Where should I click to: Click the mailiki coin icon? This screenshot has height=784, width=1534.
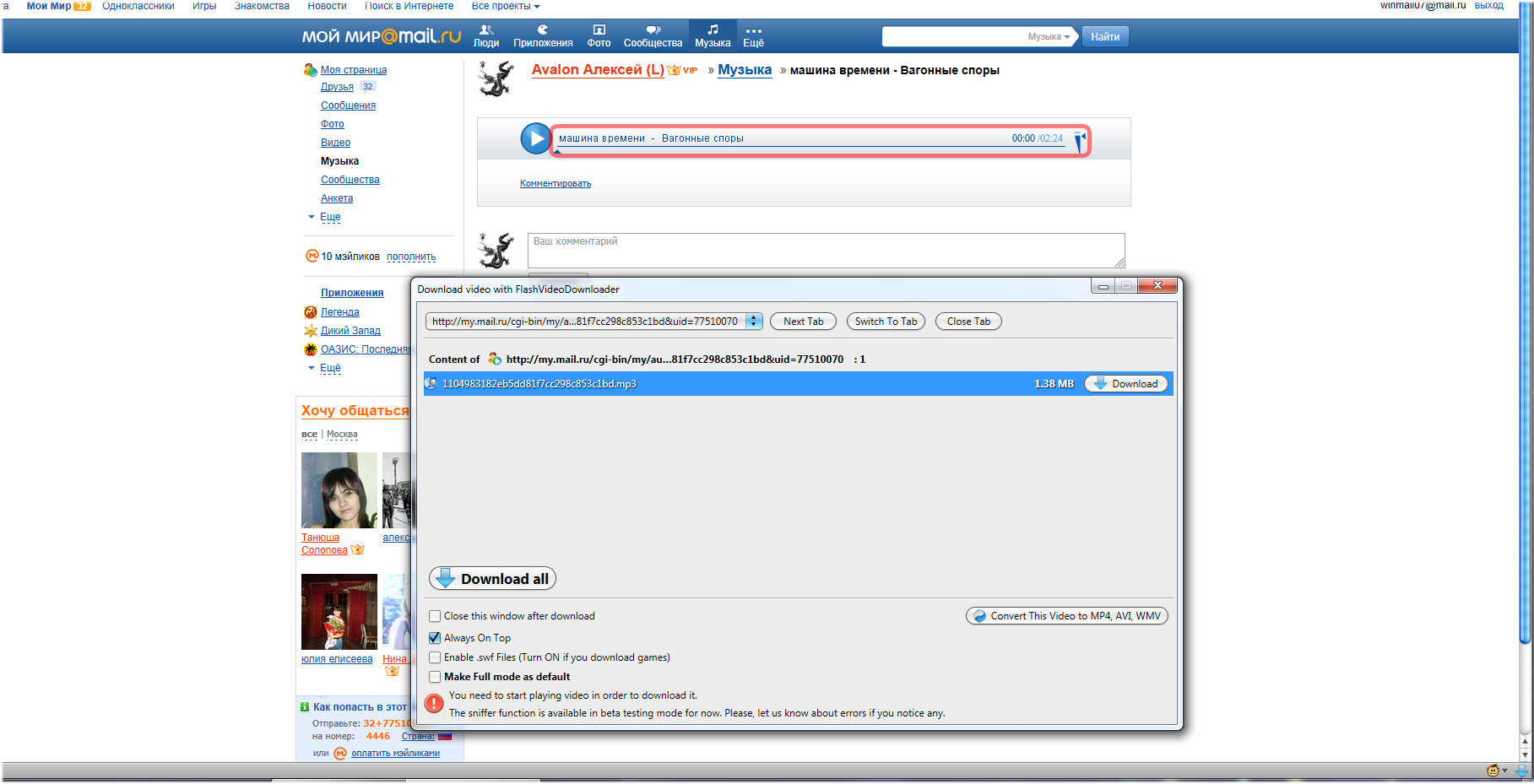click(312, 256)
